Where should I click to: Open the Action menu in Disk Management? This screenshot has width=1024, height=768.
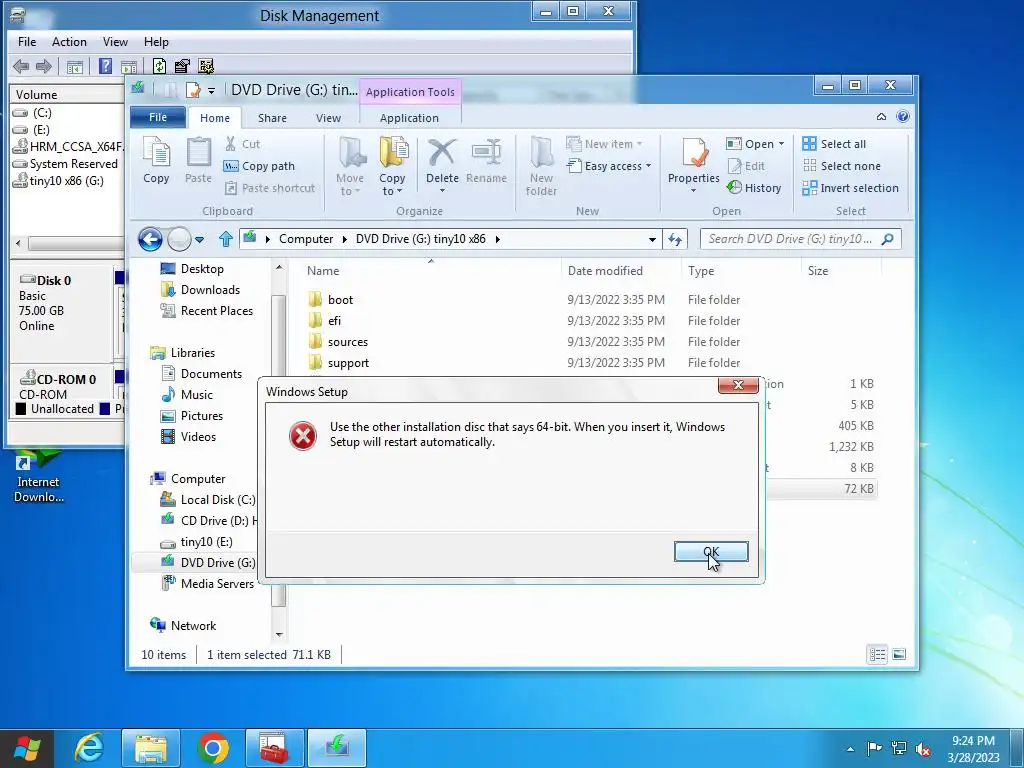pyautogui.click(x=69, y=42)
